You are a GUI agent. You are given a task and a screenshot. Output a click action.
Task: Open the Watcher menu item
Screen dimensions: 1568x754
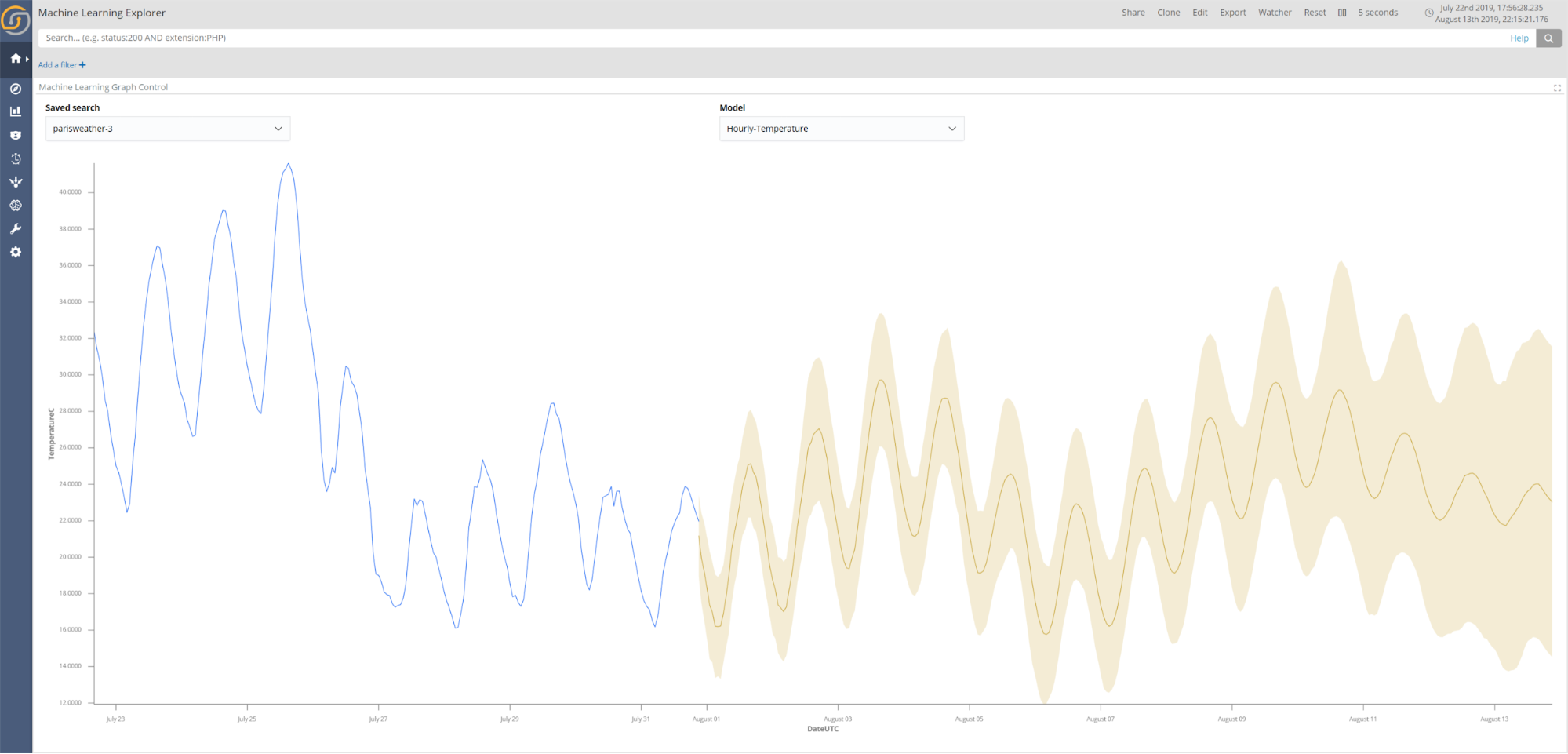pyautogui.click(x=1275, y=13)
